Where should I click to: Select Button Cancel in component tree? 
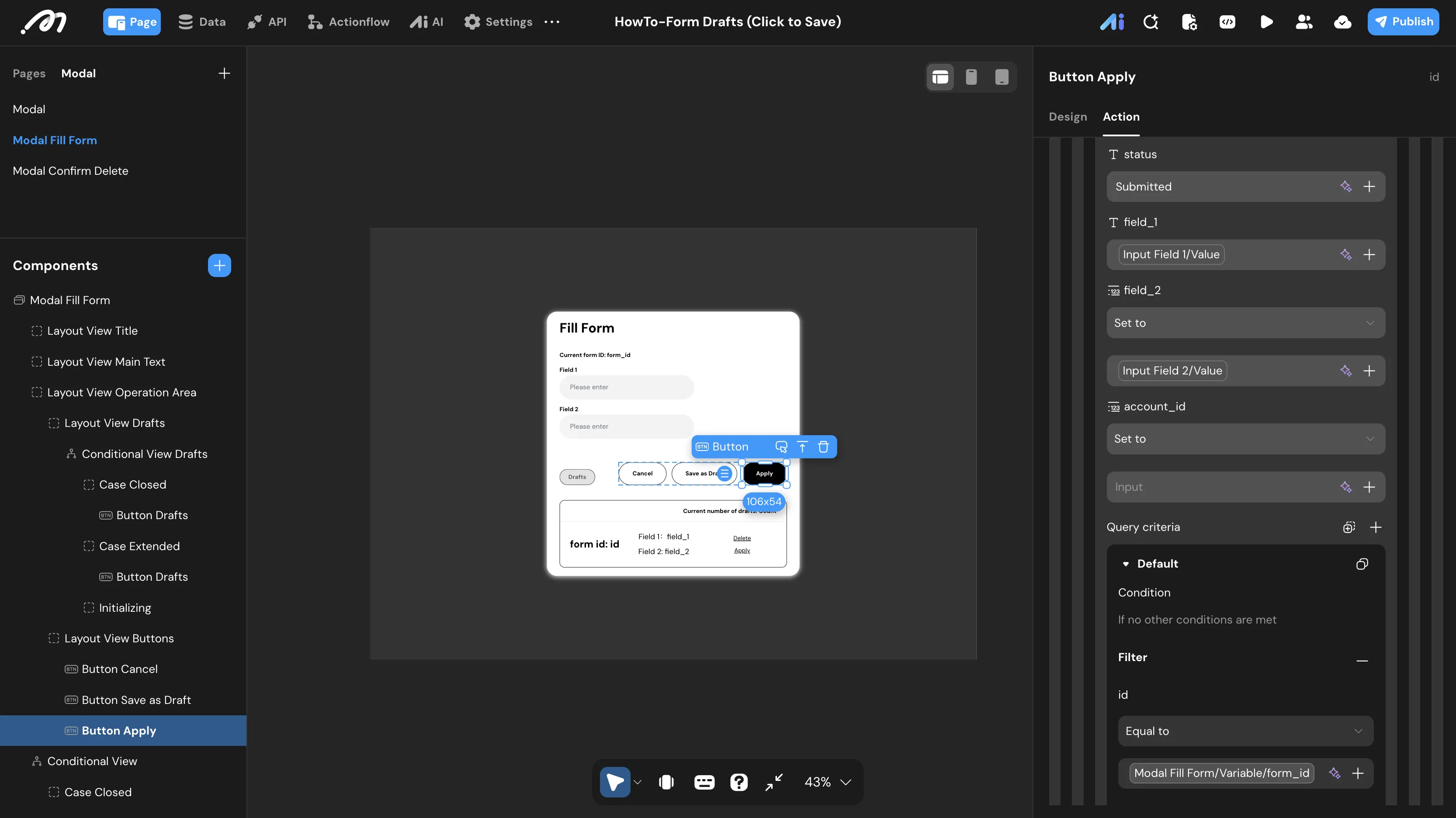coord(120,669)
